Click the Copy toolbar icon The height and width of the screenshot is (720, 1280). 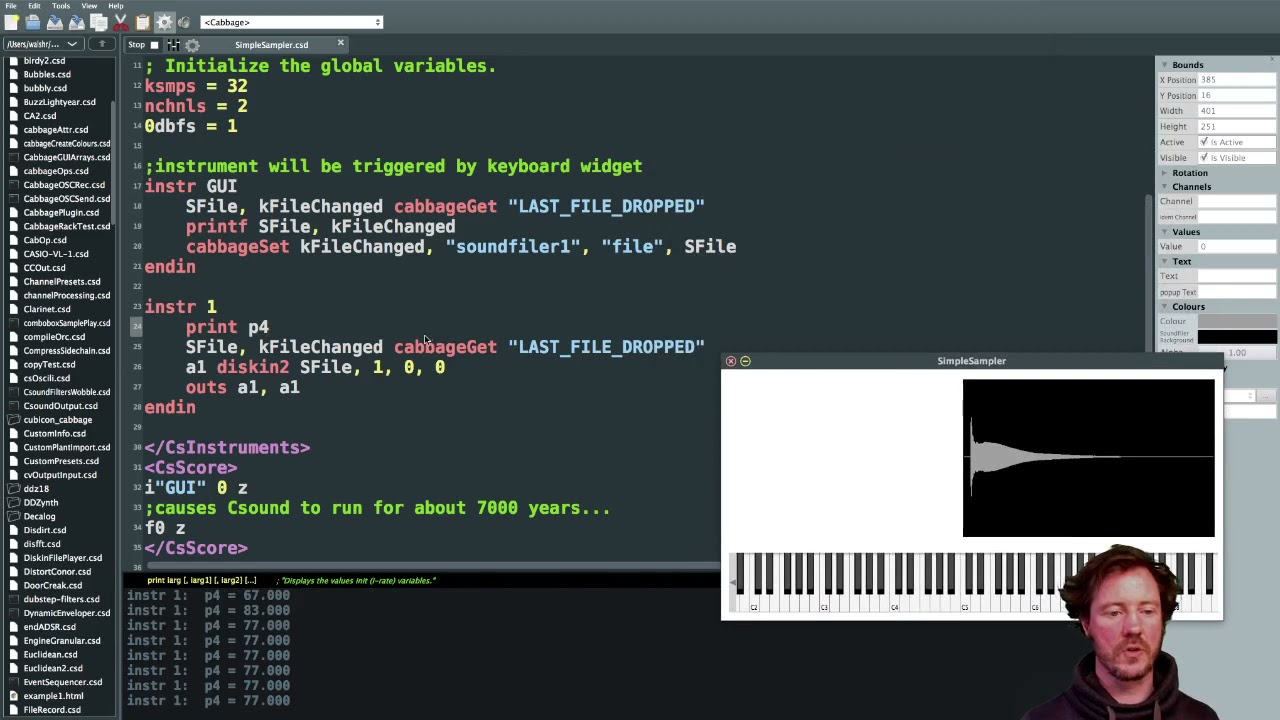click(x=99, y=22)
